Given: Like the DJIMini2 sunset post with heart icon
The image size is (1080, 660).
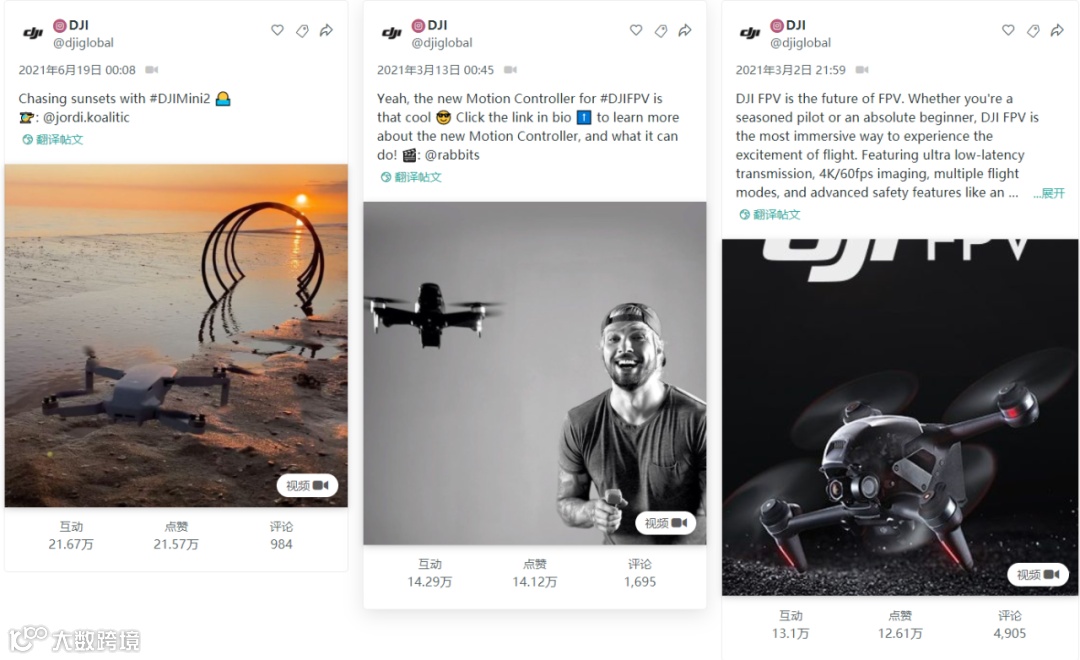Looking at the screenshot, I should (x=277, y=30).
